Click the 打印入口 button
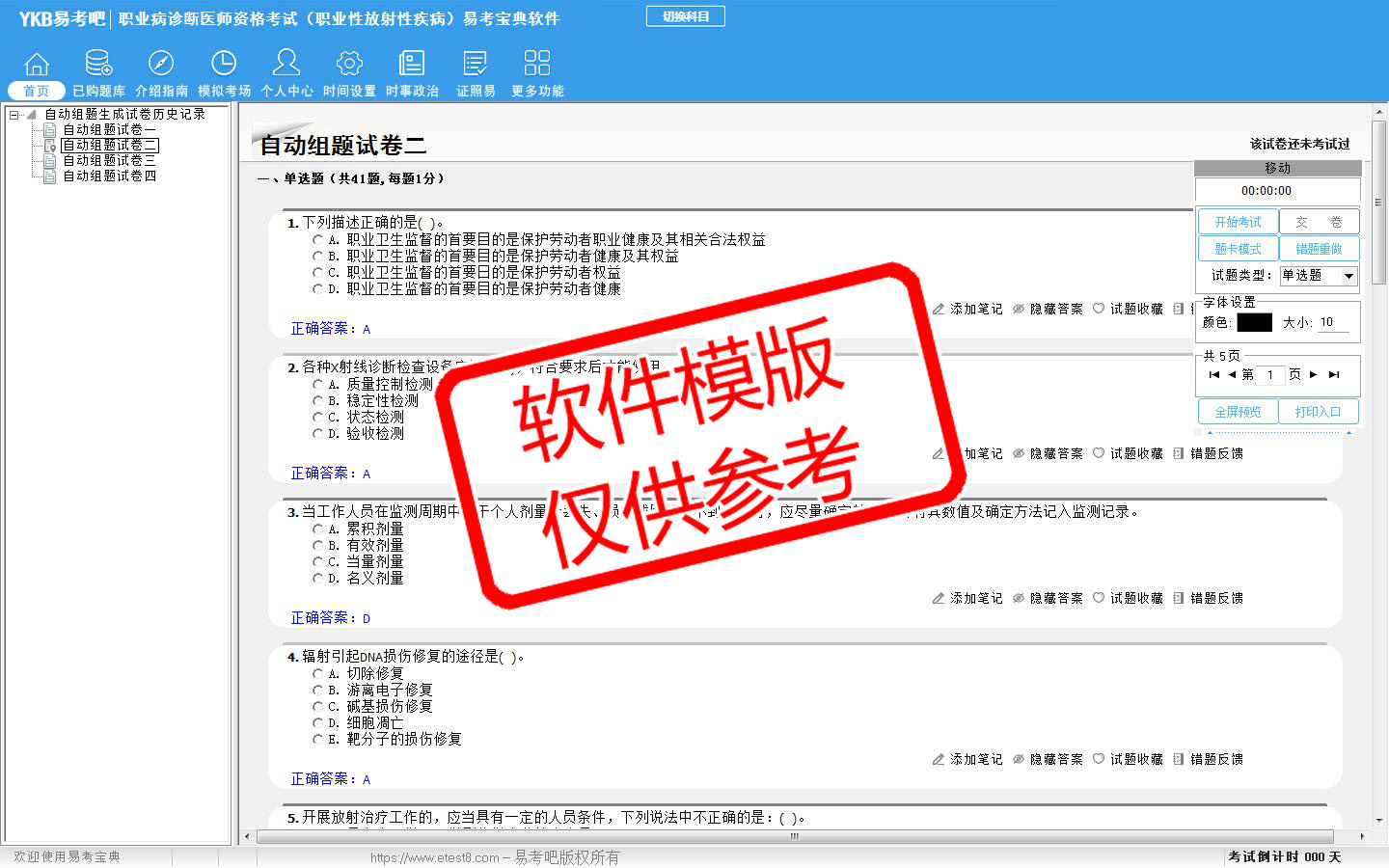The width and height of the screenshot is (1389, 868). pos(1319,412)
